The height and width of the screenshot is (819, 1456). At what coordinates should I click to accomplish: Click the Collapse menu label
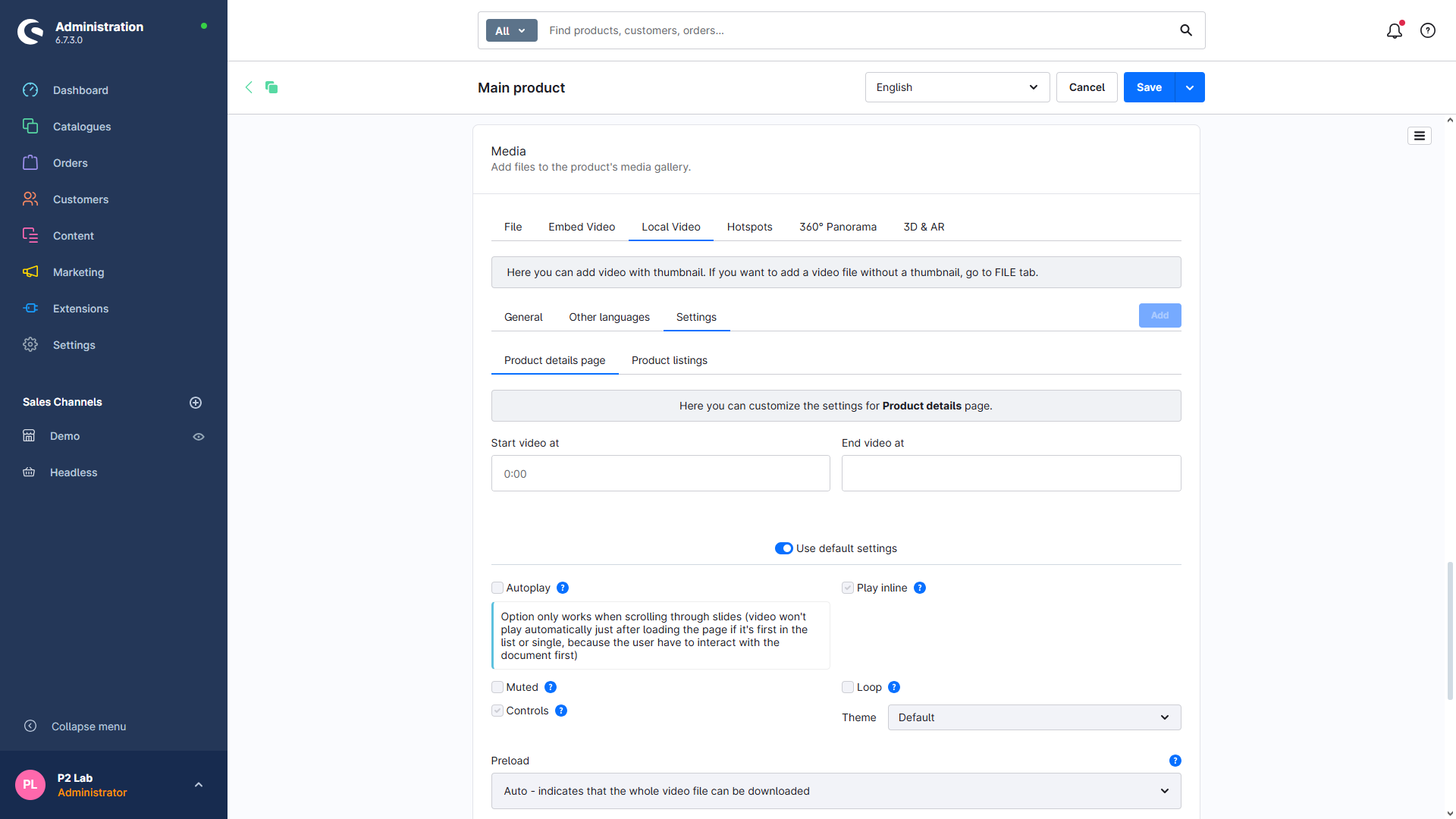click(x=89, y=726)
